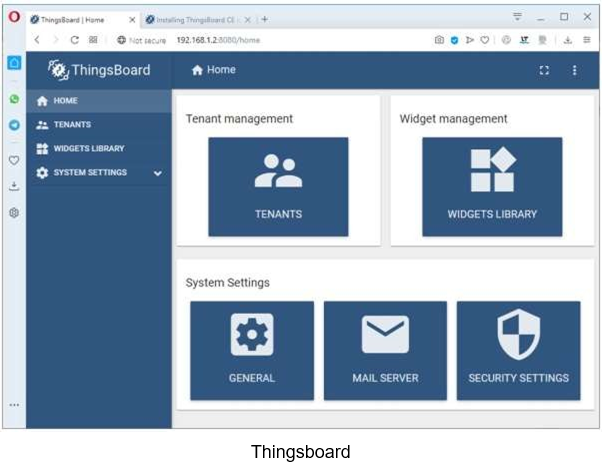
Task: Bookmark page with heart icon in address bar
Action: tap(485, 40)
